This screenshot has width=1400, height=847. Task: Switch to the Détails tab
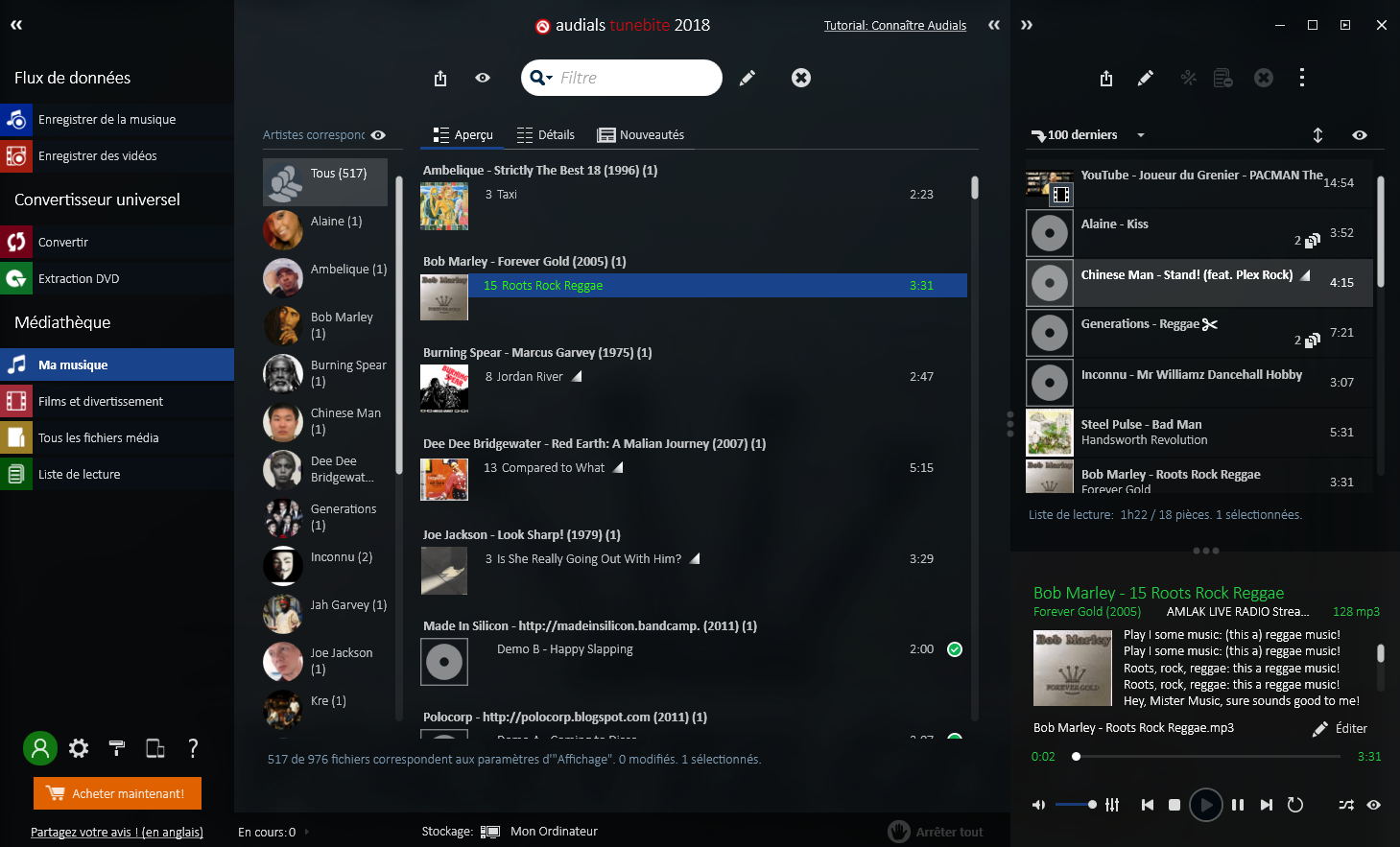[546, 134]
